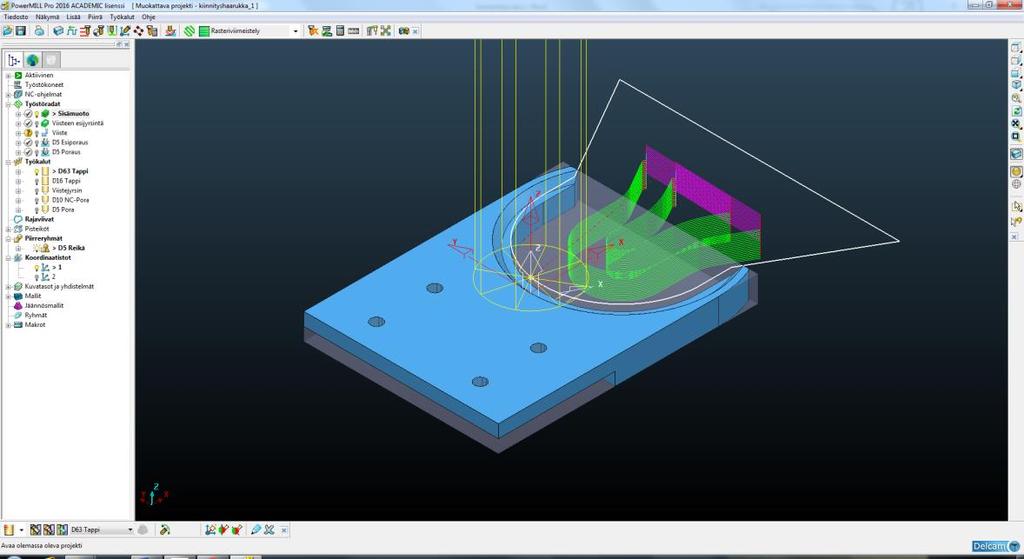1024x559 pixels.
Task: Toggle the light bulb for D63 Tappi tool
Action: (37, 171)
